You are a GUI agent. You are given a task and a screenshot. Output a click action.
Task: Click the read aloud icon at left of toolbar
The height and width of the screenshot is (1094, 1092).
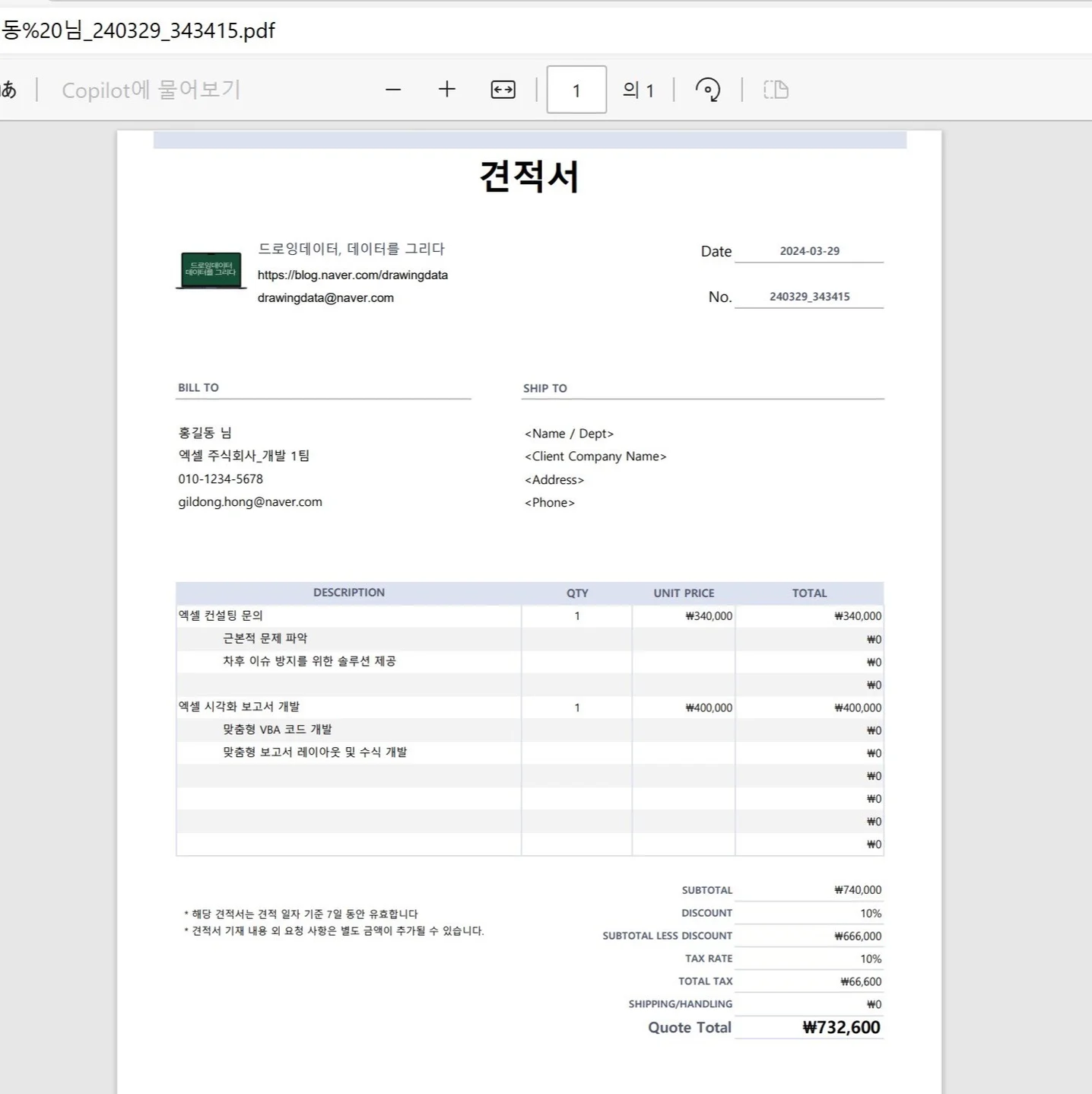click(8, 90)
